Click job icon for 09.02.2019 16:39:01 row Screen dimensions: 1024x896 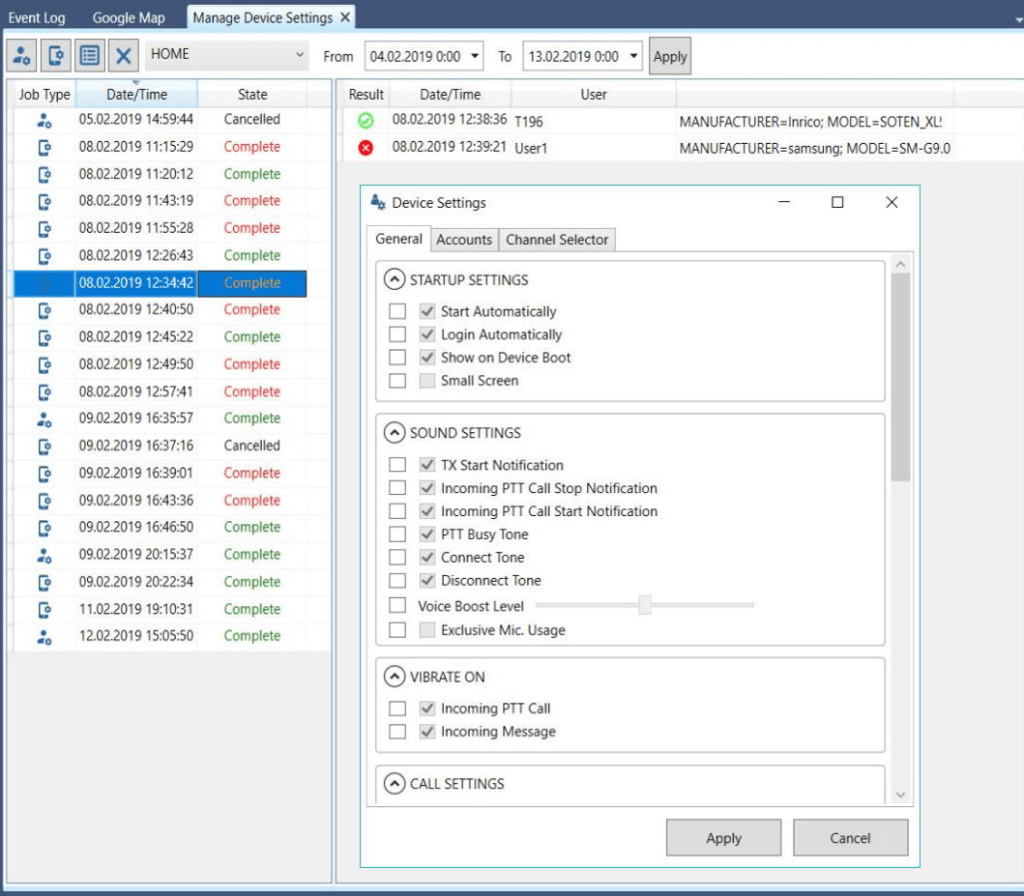point(44,473)
